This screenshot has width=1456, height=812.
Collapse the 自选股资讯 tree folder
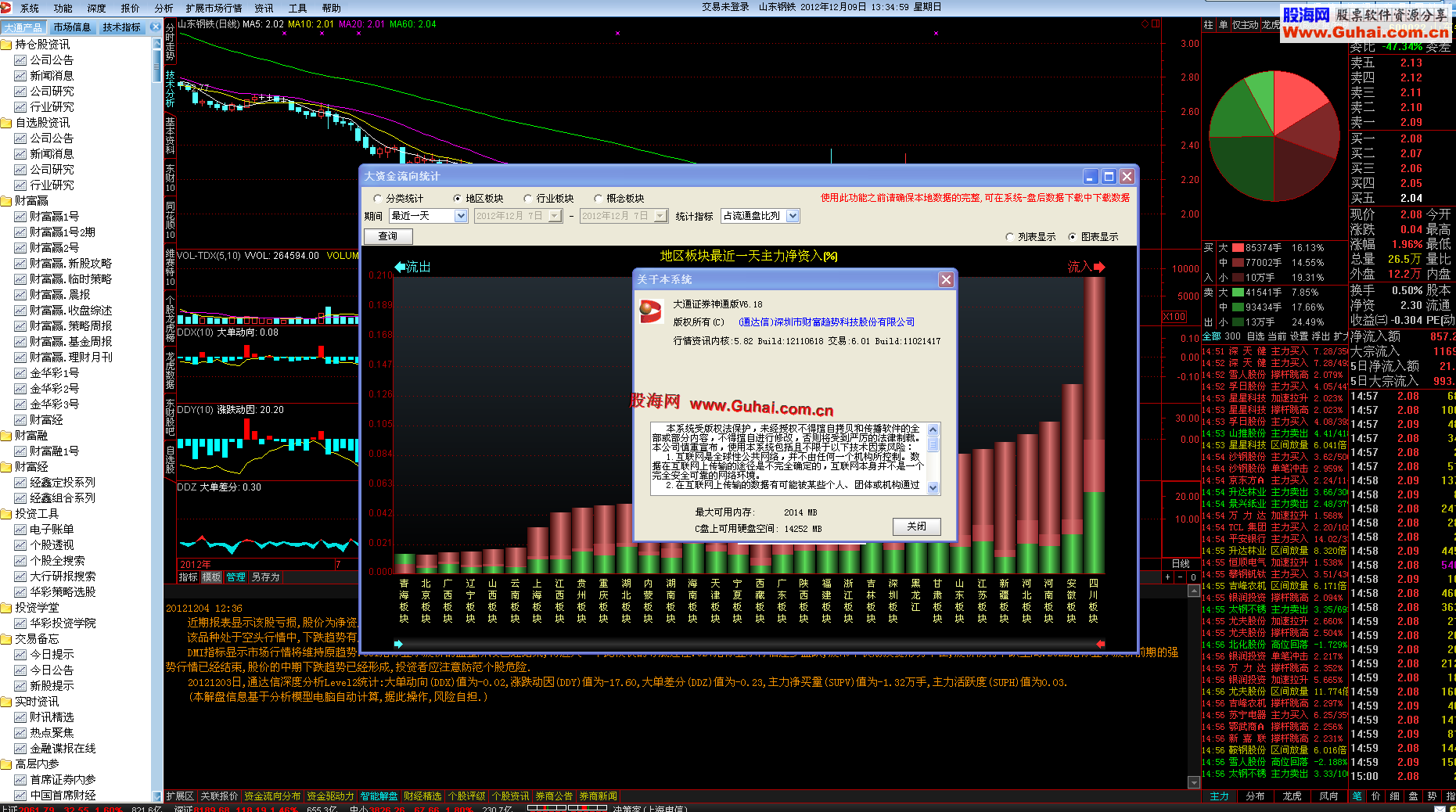6,123
